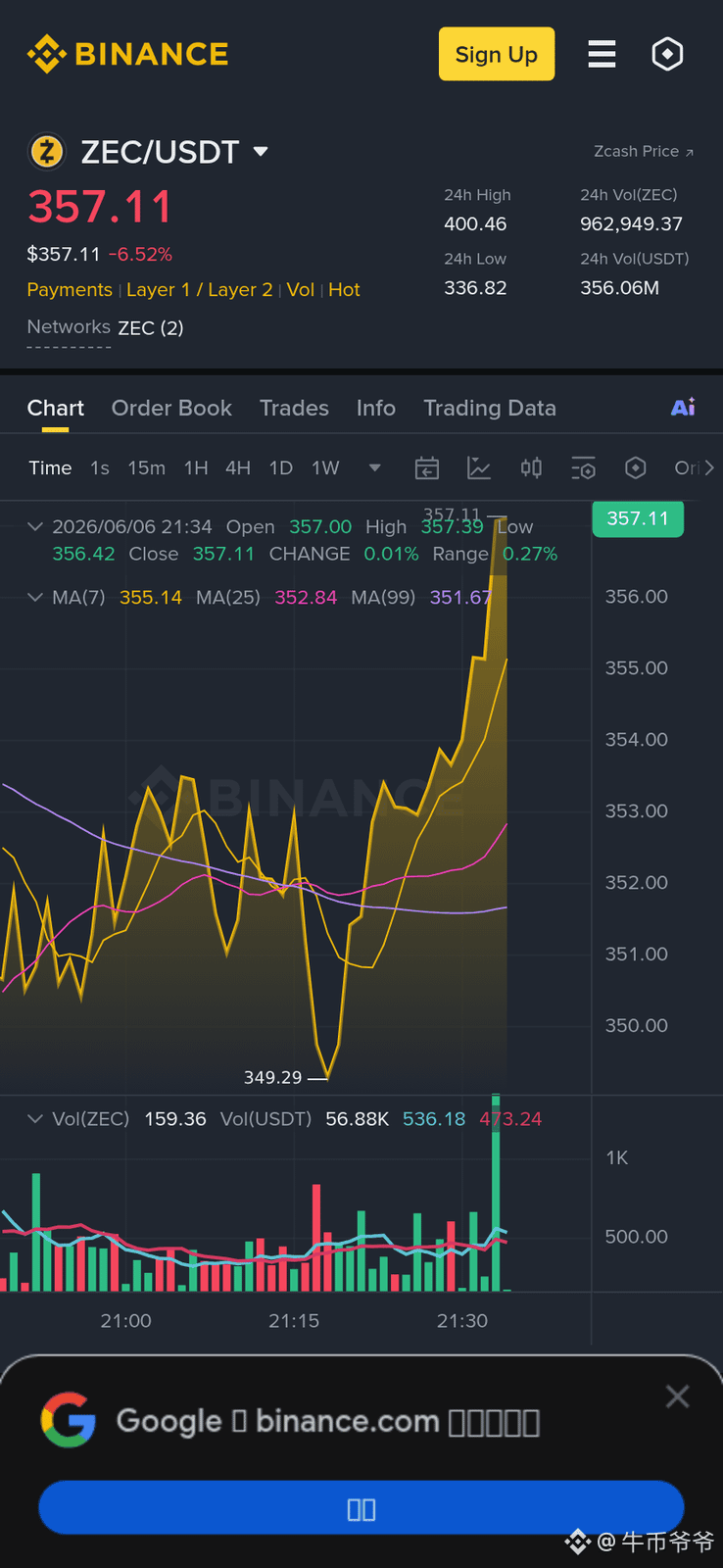Close the Google sign-in prompt
The image size is (723, 1568).
(x=677, y=1396)
